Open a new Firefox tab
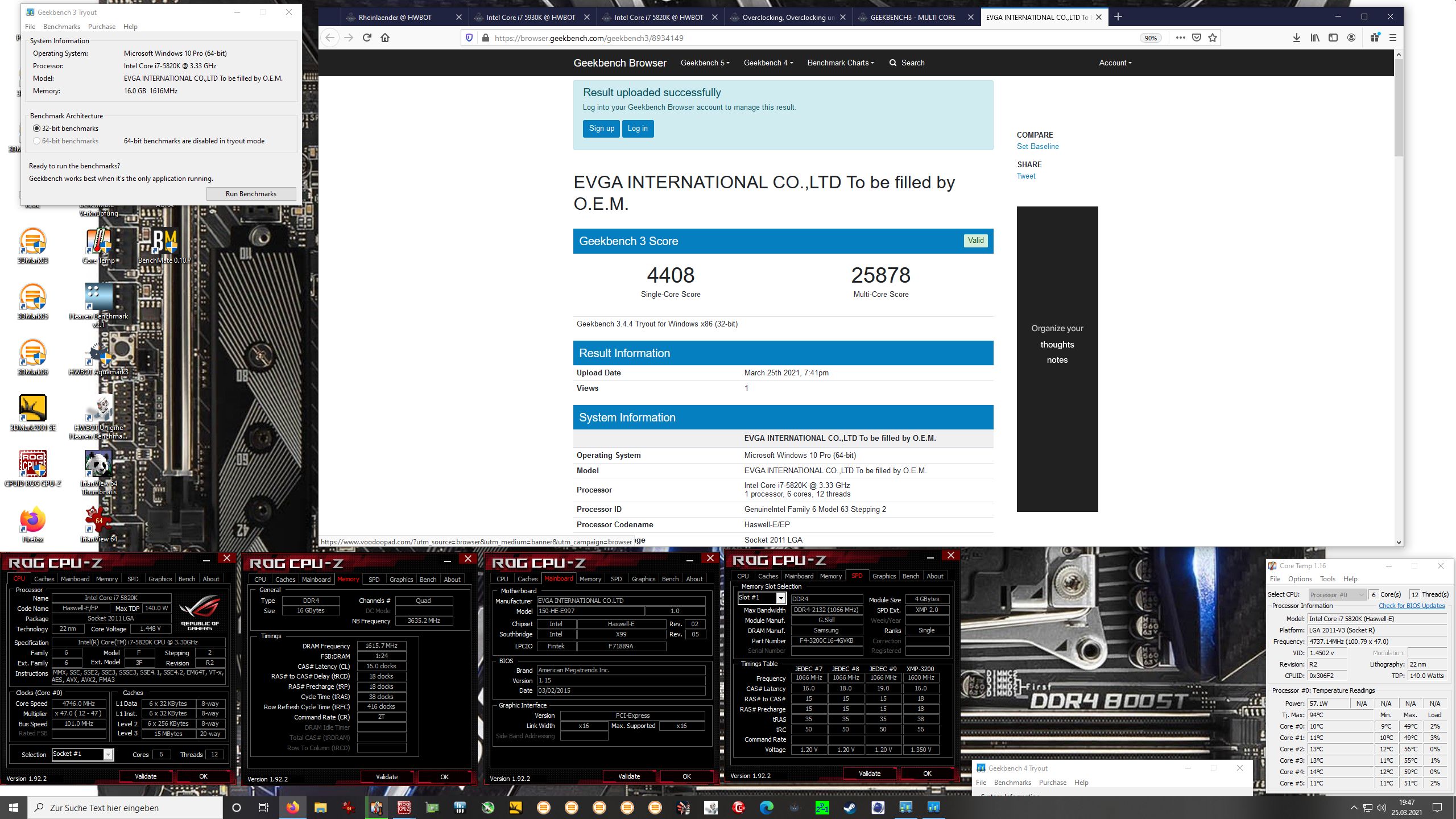The image size is (1456, 819). coord(1118,17)
